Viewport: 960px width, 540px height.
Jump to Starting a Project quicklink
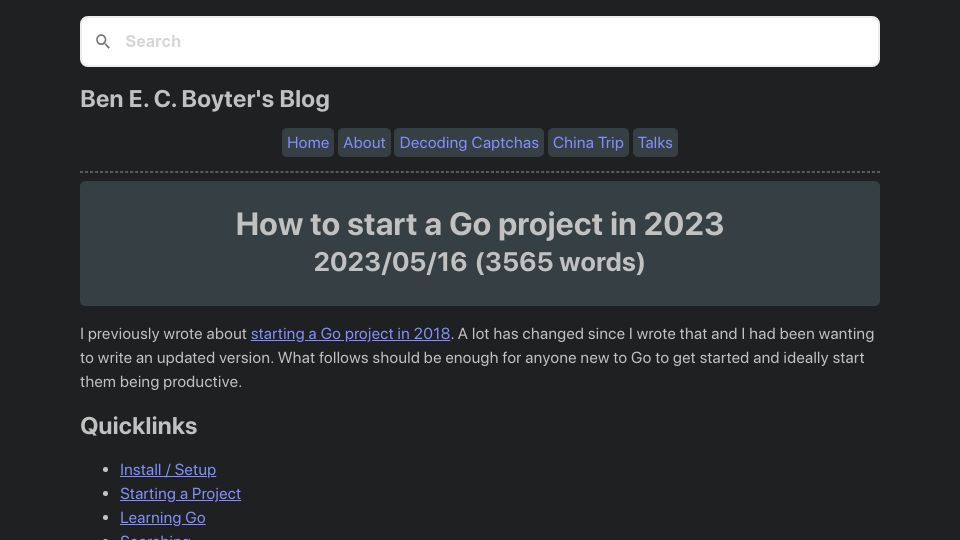pos(181,493)
